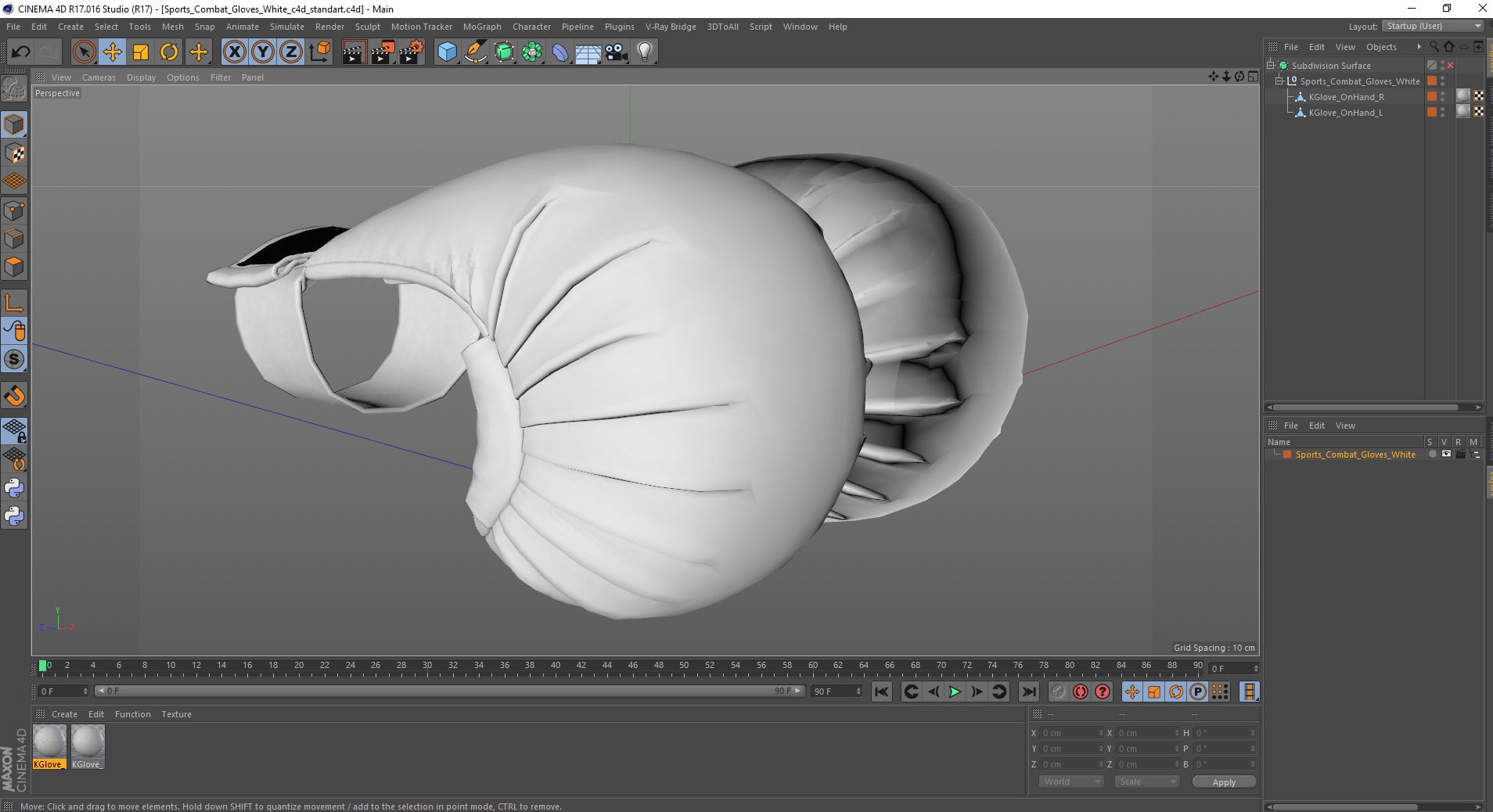This screenshot has width=1493, height=812.
Task: Select first KGlove material thumbnail
Action: click(x=49, y=747)
